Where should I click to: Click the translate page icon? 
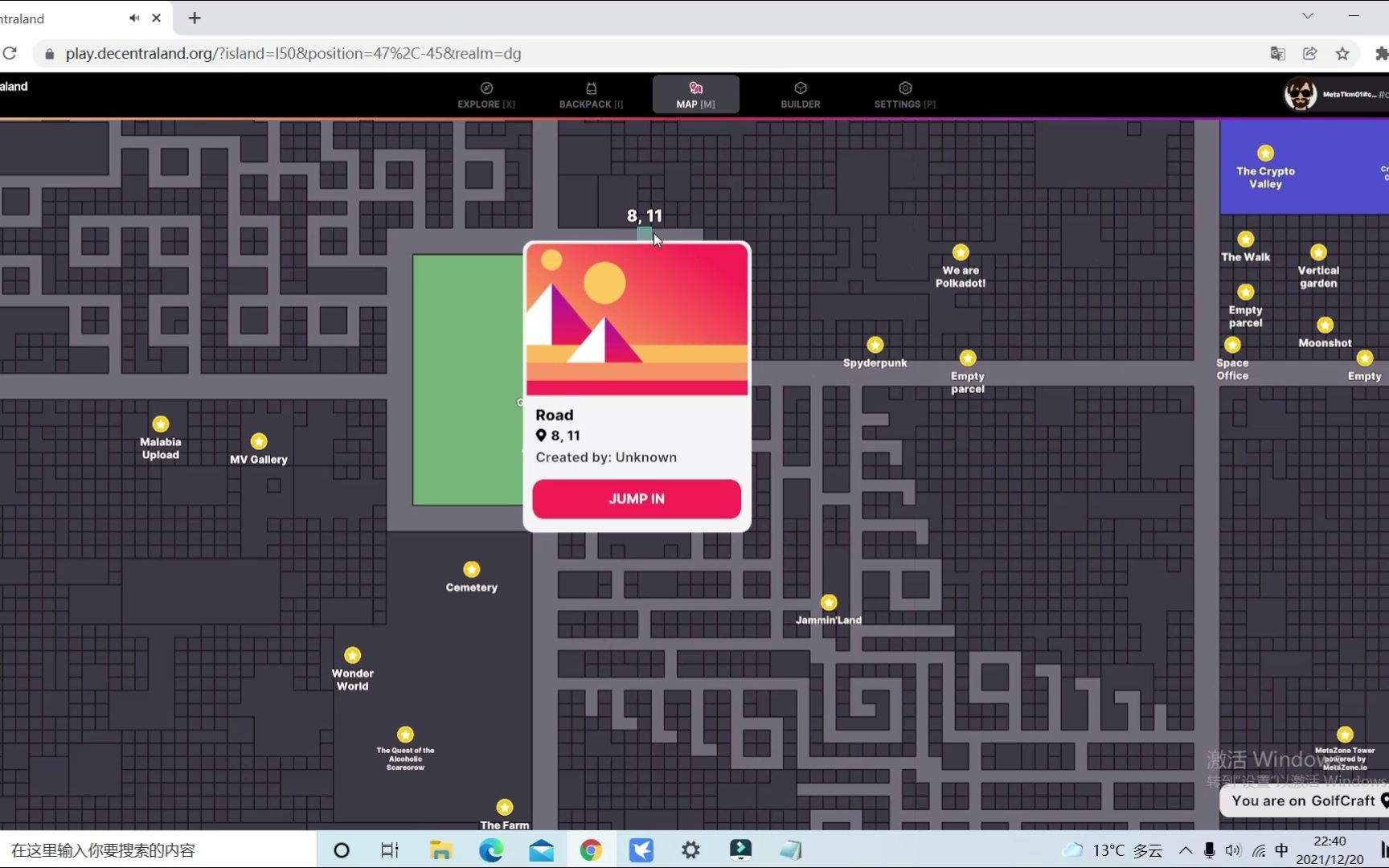click(x=1277, y=53)
